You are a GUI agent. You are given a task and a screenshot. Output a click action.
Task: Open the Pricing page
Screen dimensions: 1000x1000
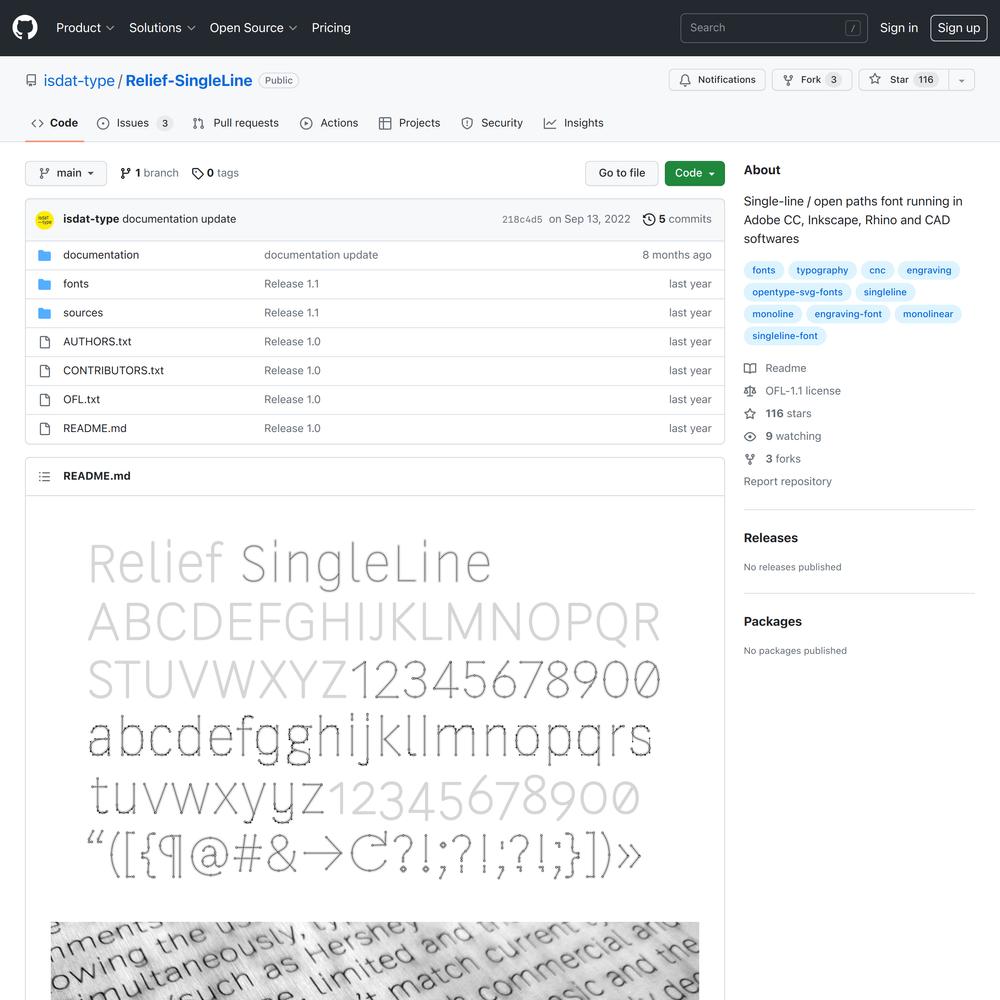point(331,27)
